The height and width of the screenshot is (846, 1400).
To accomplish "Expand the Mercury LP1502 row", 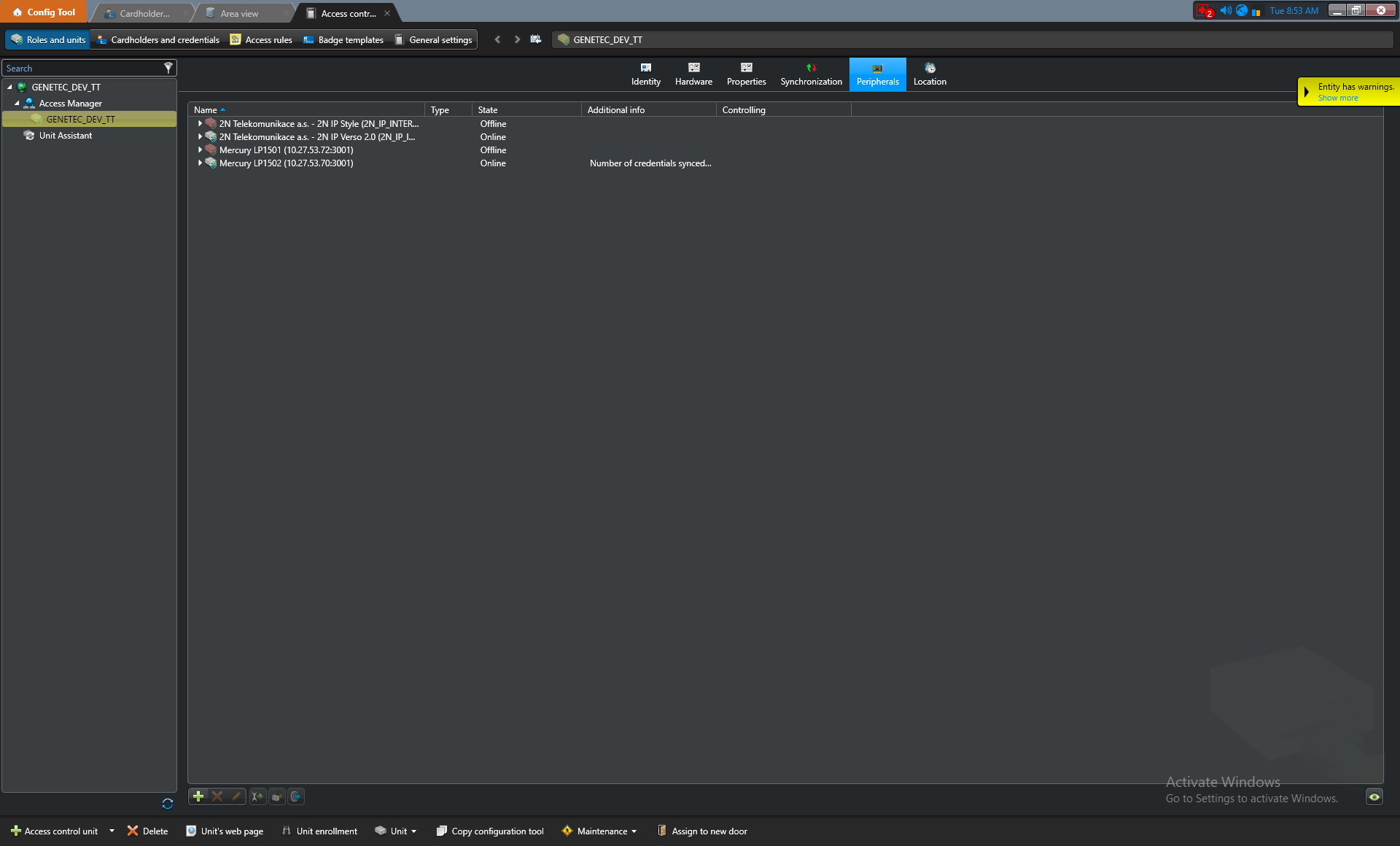I will click(x=200, y=163).
